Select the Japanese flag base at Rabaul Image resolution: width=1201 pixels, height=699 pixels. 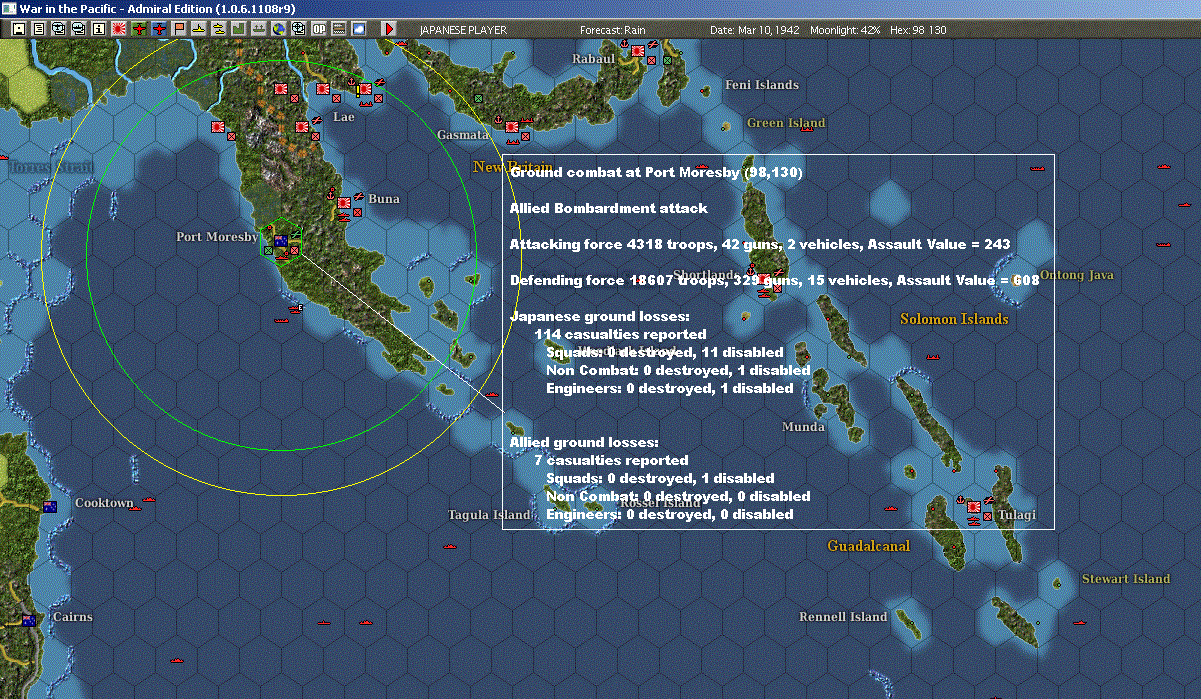tap(637, 50)
